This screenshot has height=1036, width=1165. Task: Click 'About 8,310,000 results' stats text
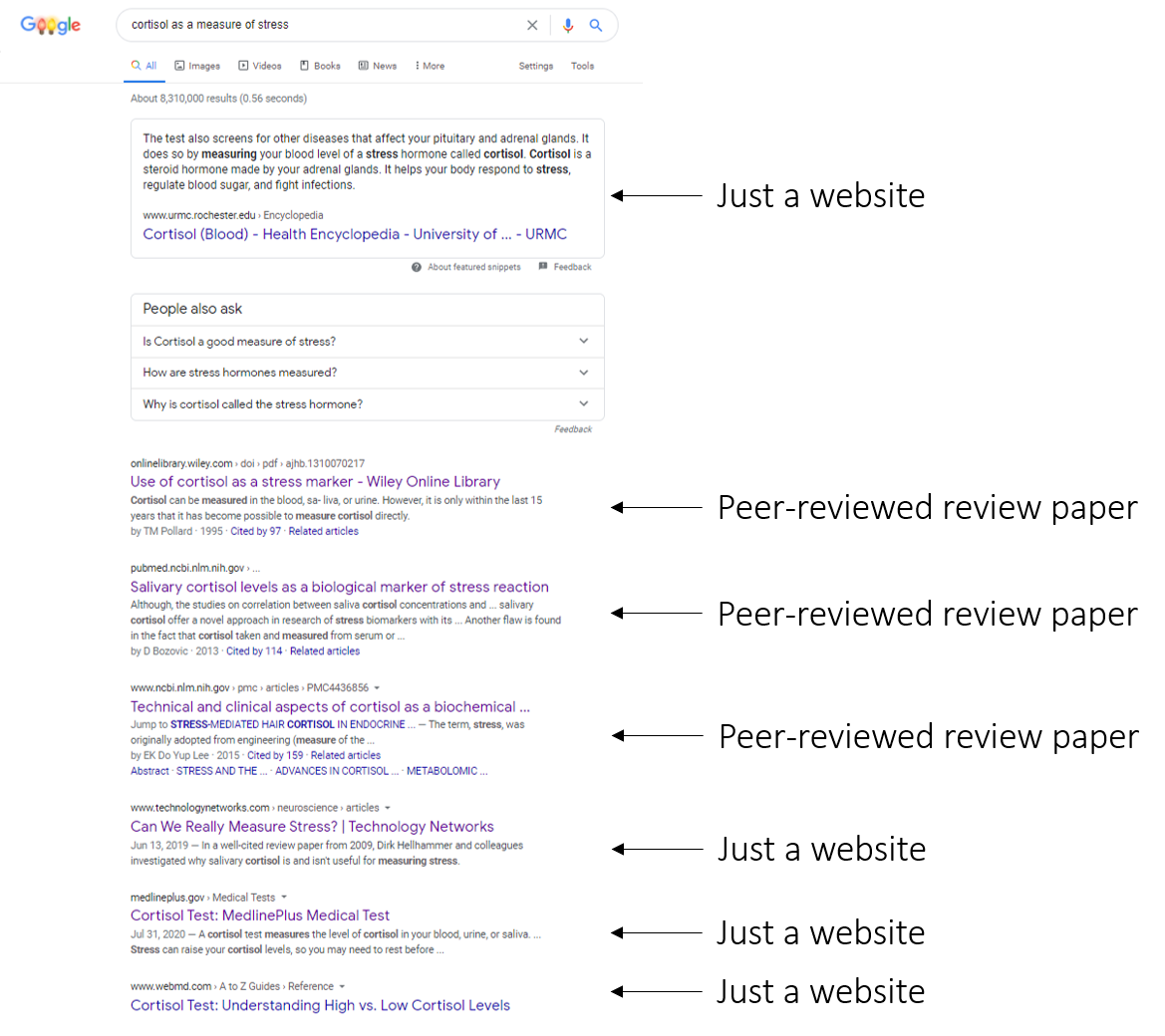(218, 99)
